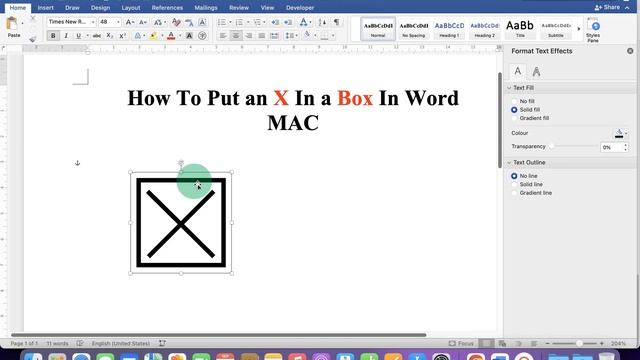Image resolution: width=640 pixels, height=360 pixels.
Task: Clear all formatting icon
Action: pyautogui.click(x=176, y=22)
